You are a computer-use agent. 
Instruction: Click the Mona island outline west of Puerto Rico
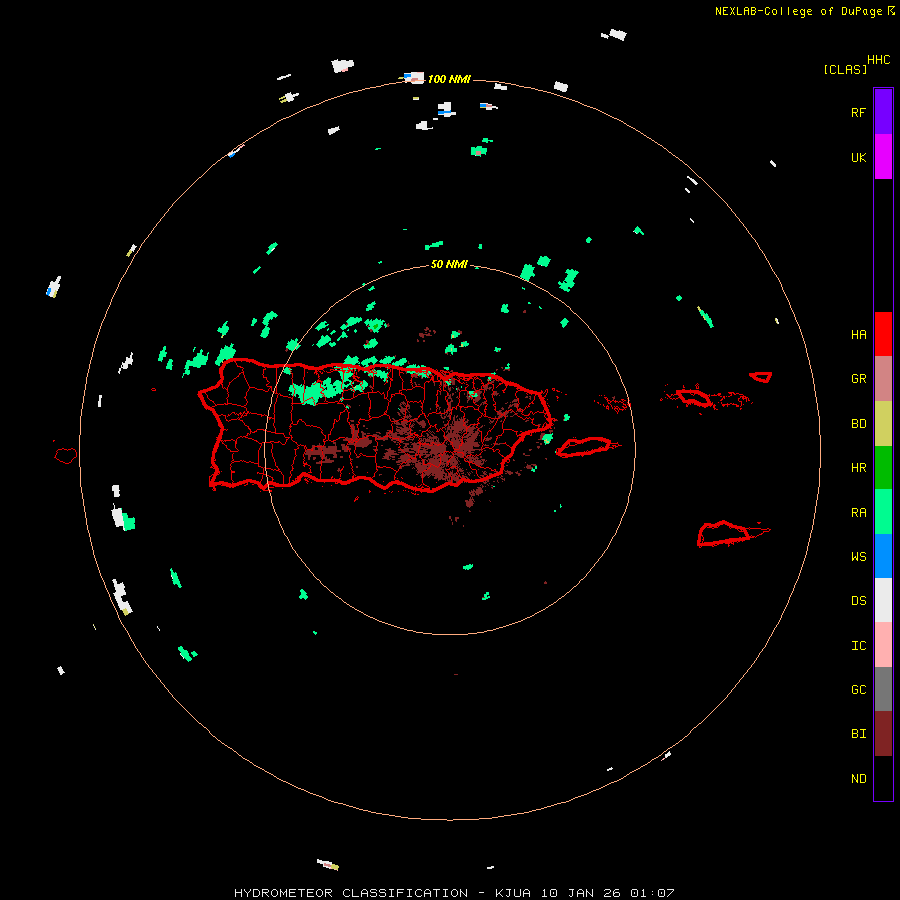coord(65,455)
